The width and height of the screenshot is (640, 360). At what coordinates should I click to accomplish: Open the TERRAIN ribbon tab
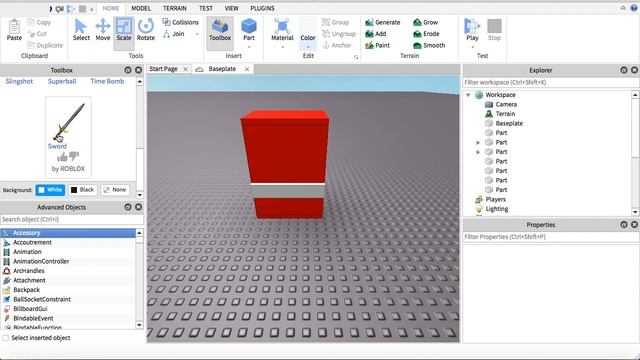point(175,8)
